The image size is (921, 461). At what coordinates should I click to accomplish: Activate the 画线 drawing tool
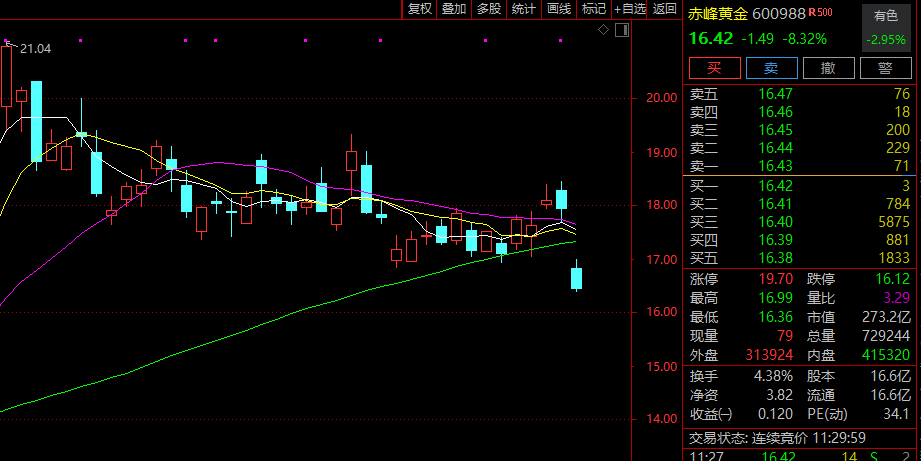pos(559,9)
